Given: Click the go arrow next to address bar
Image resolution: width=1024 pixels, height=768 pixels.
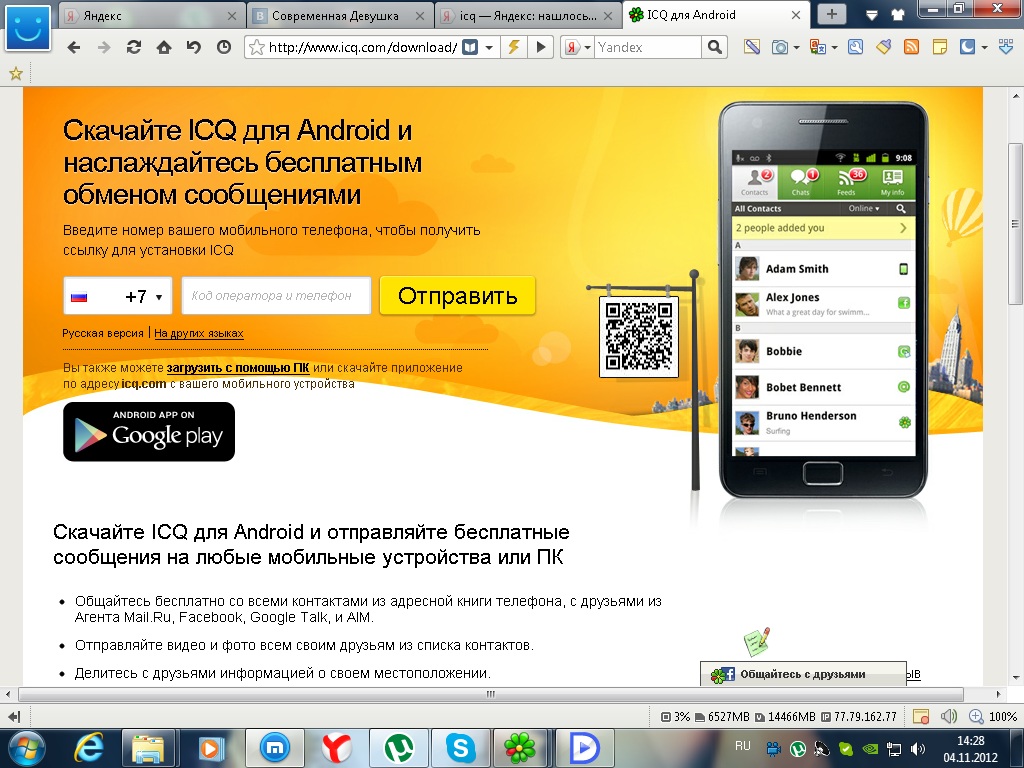Looking at the screenshot, I should (541, 47).
